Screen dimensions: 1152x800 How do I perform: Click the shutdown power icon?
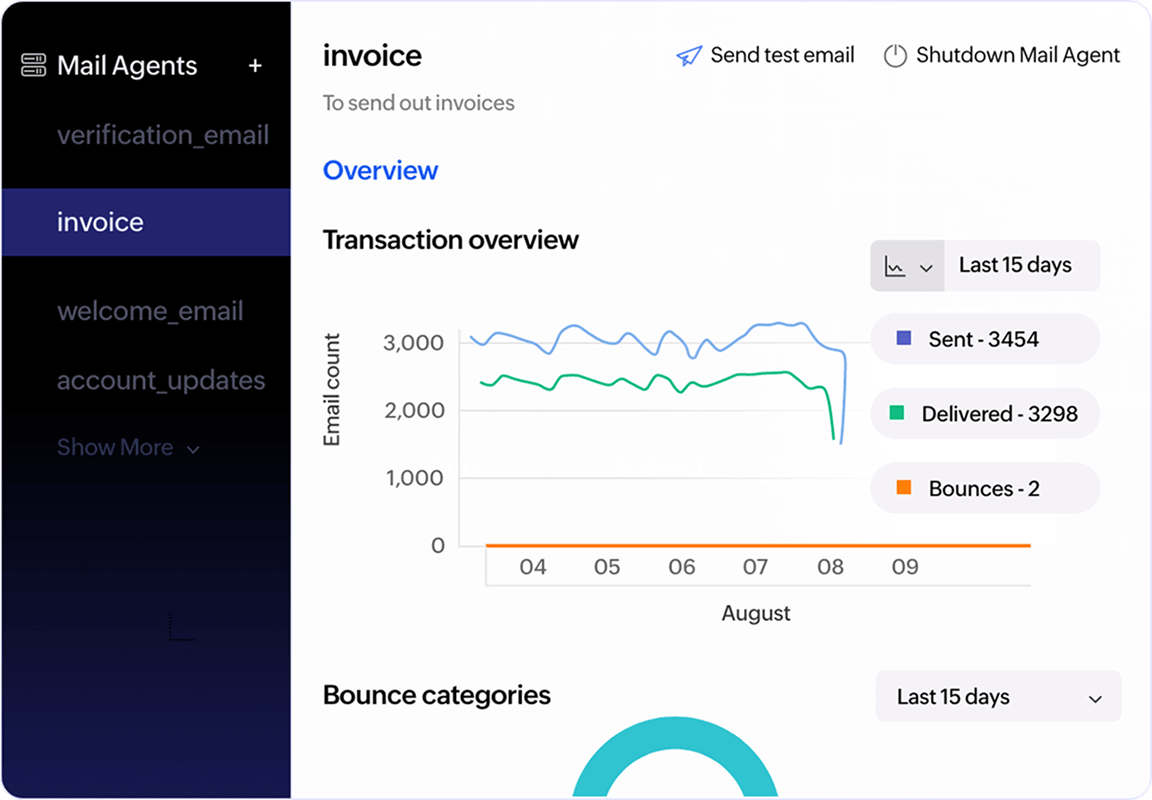tap(894, 56)
